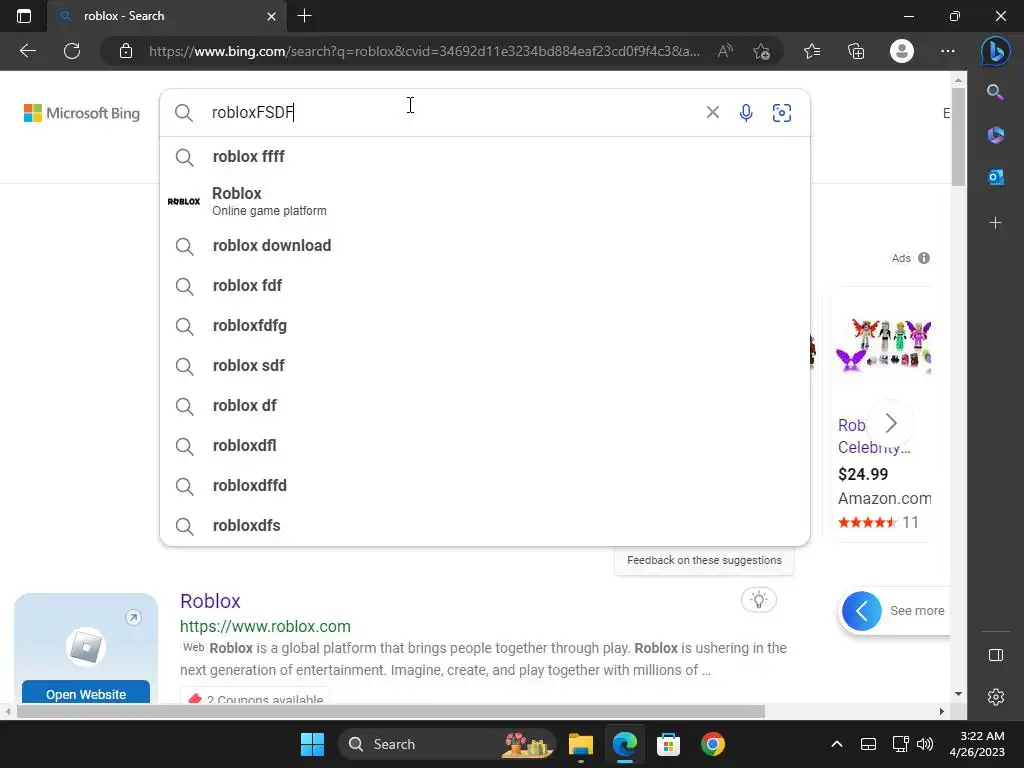Click the Roblox toy product thumbnail
Image resolution: width=1024 pixels, height=768 pixels.
click(883, 346)
